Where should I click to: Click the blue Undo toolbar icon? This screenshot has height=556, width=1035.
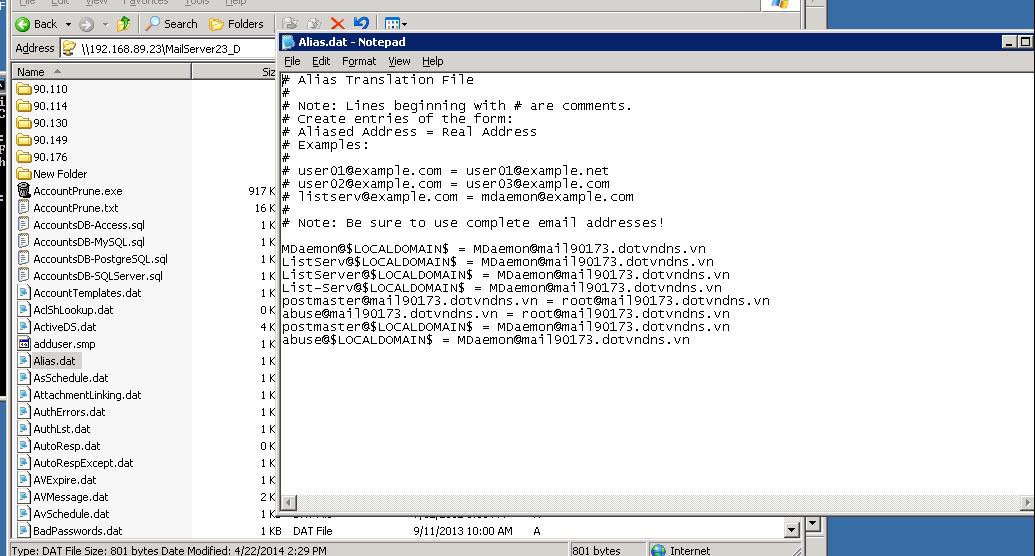tap(361, 24)
